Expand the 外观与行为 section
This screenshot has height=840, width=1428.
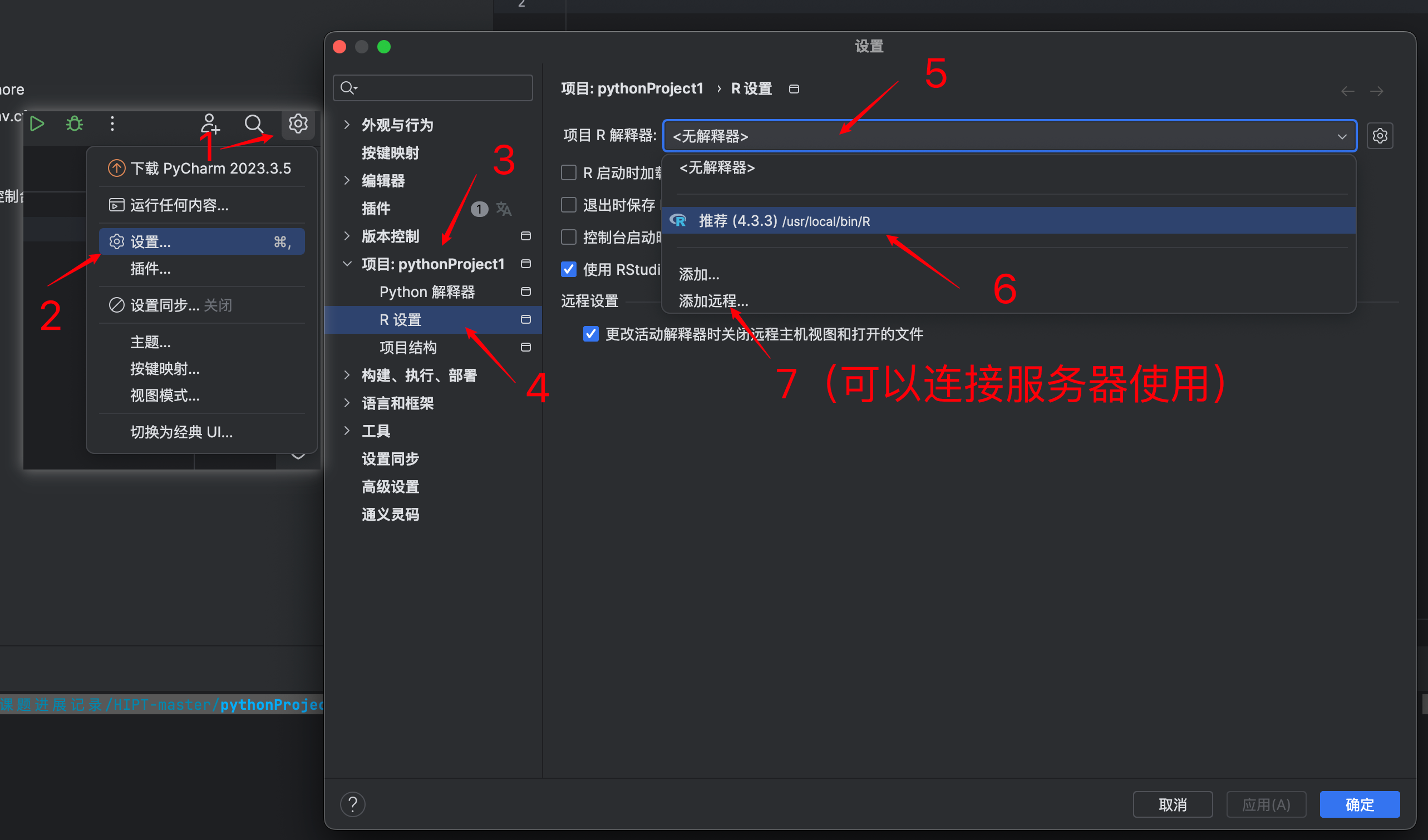(347, 125)
